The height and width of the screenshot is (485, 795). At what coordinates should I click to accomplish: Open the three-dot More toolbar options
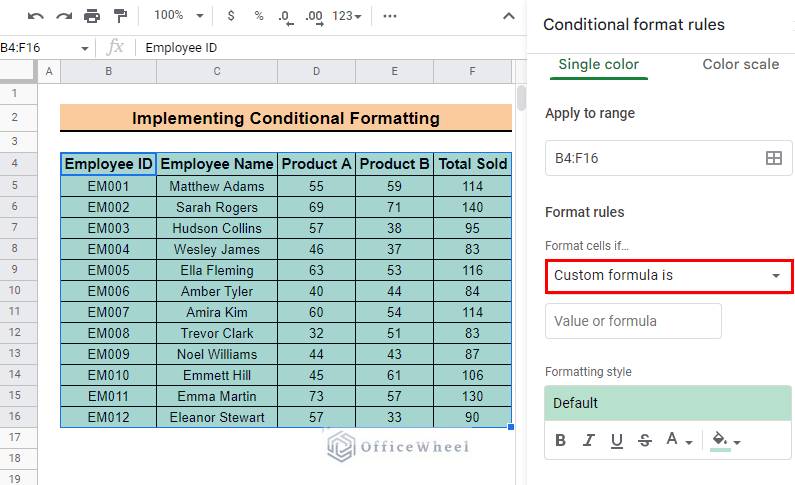click(x=389, y=16)
